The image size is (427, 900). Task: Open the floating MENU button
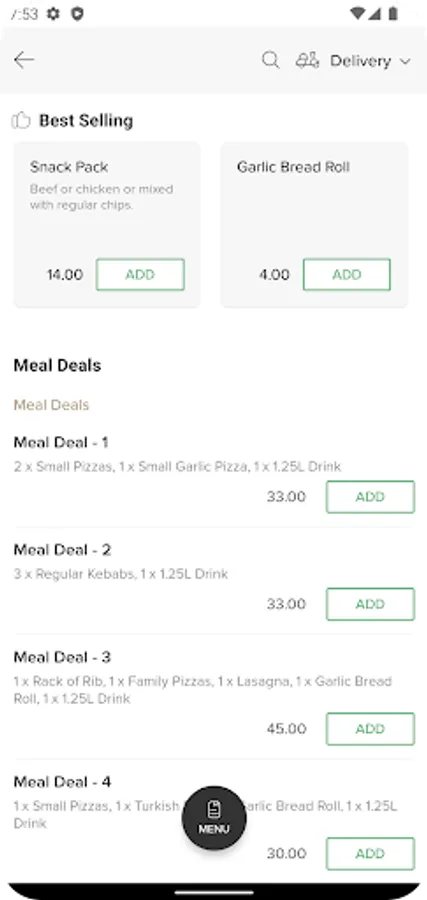[x=214, y=818]
